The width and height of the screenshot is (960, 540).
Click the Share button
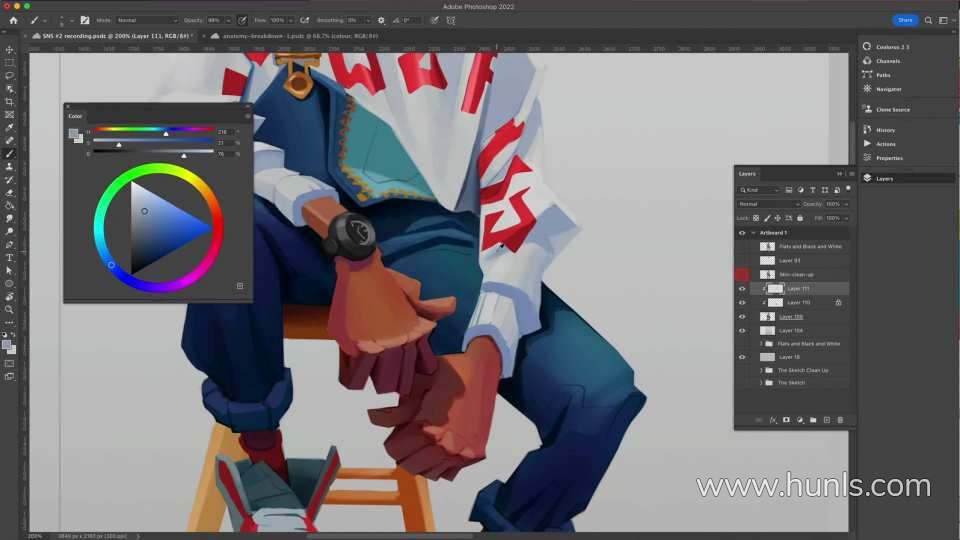905,20
